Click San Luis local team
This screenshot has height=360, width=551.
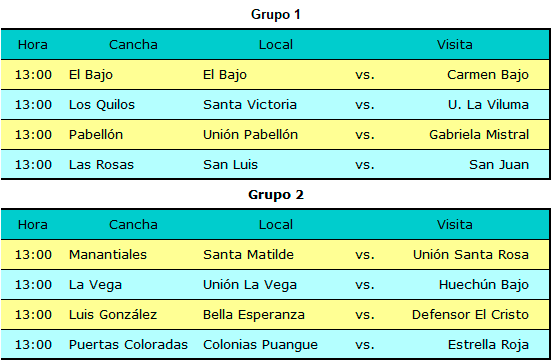pyautogui.click(x=230, y=165)
